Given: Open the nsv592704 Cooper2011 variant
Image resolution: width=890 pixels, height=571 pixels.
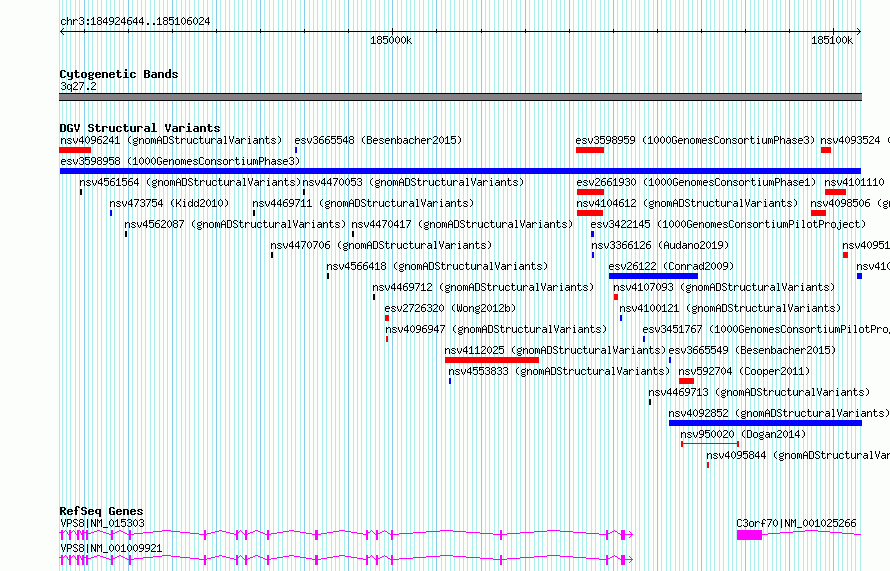Looking at the screenshot, I should (744, 371).
